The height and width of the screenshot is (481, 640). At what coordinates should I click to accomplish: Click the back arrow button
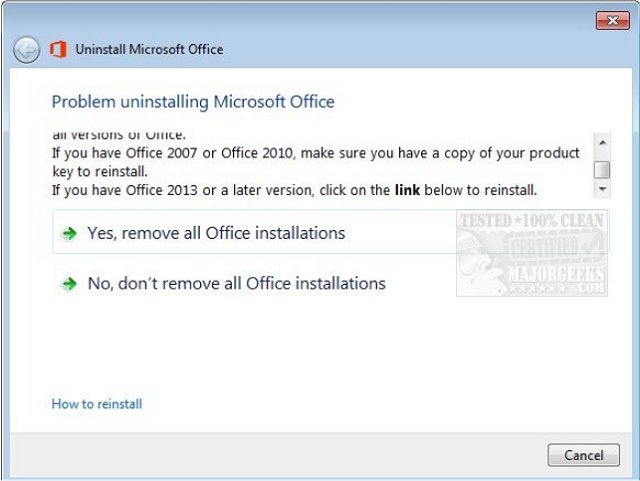pyautogui.click(x=27, y=49)
